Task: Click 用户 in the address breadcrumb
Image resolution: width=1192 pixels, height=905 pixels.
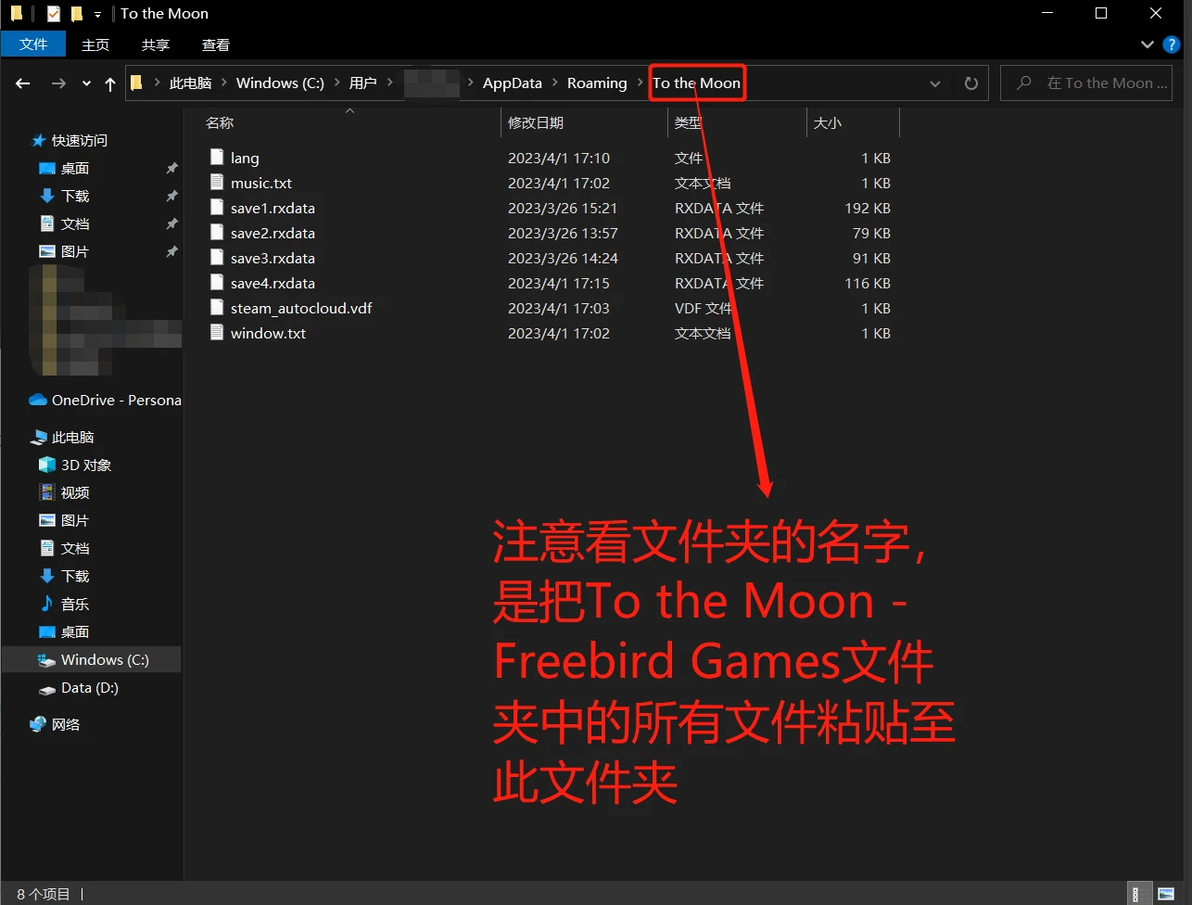Action: tap(363, 83)
